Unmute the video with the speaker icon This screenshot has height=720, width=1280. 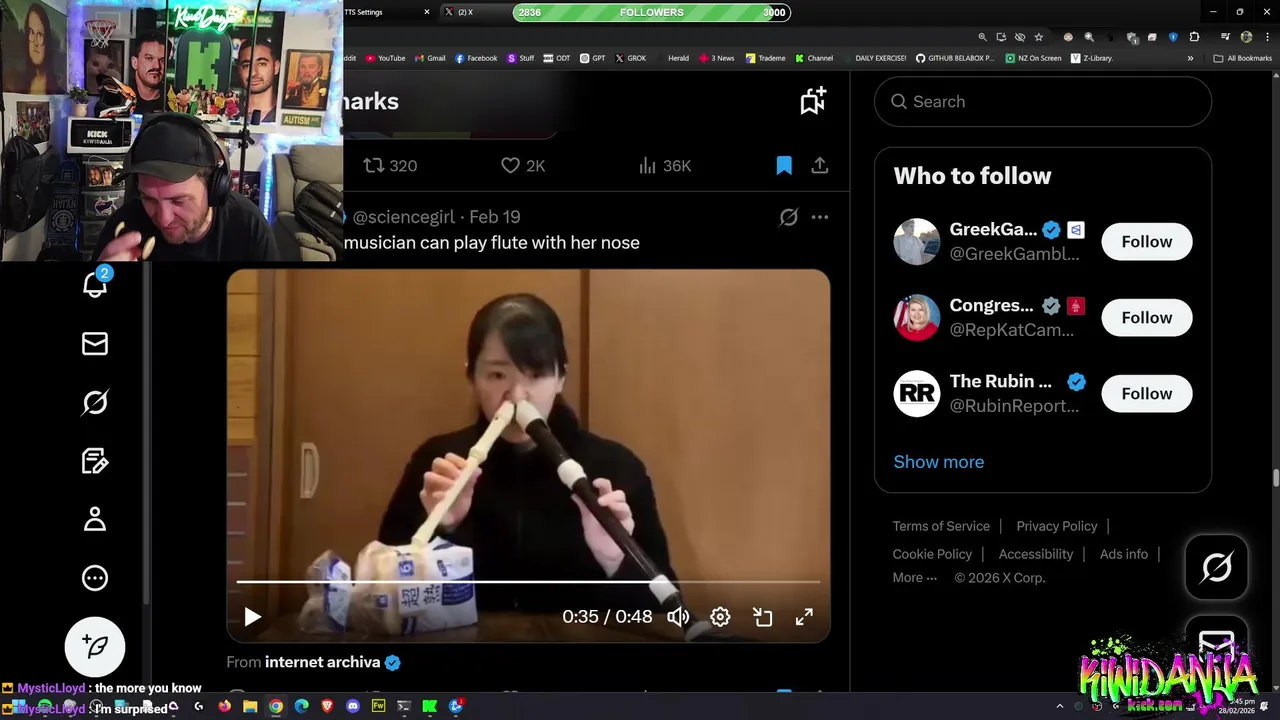[x=678, y=617]
